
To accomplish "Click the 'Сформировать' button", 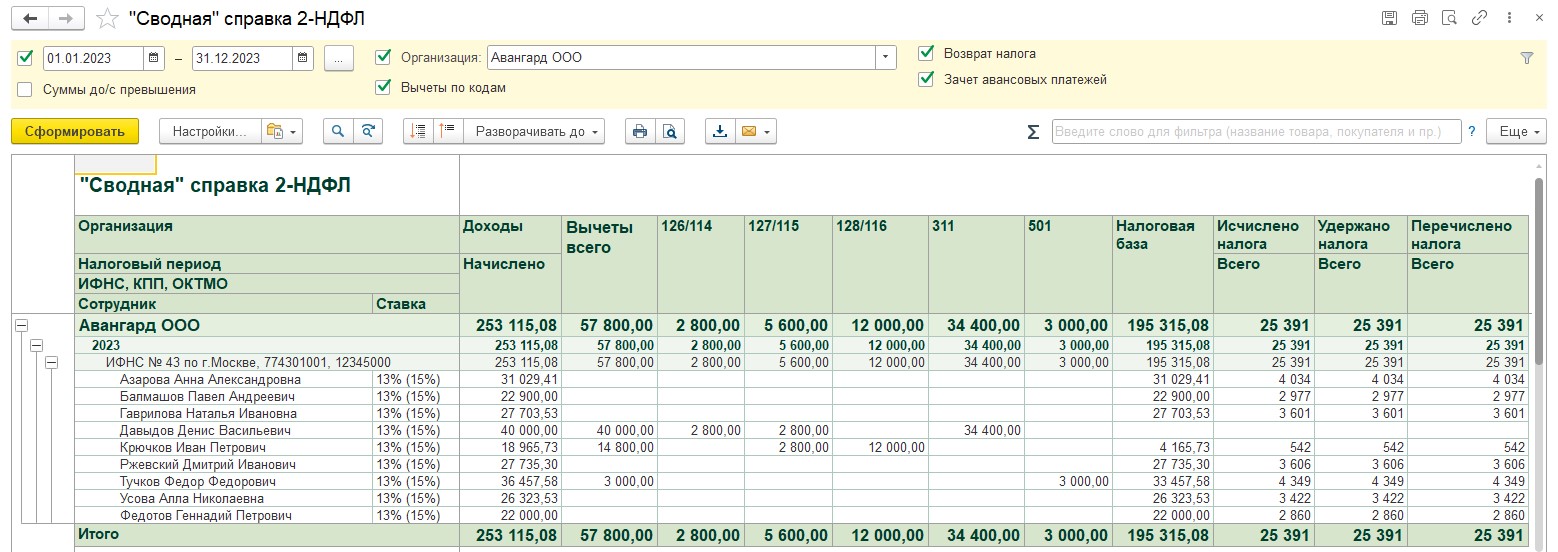I will [75, 131].
